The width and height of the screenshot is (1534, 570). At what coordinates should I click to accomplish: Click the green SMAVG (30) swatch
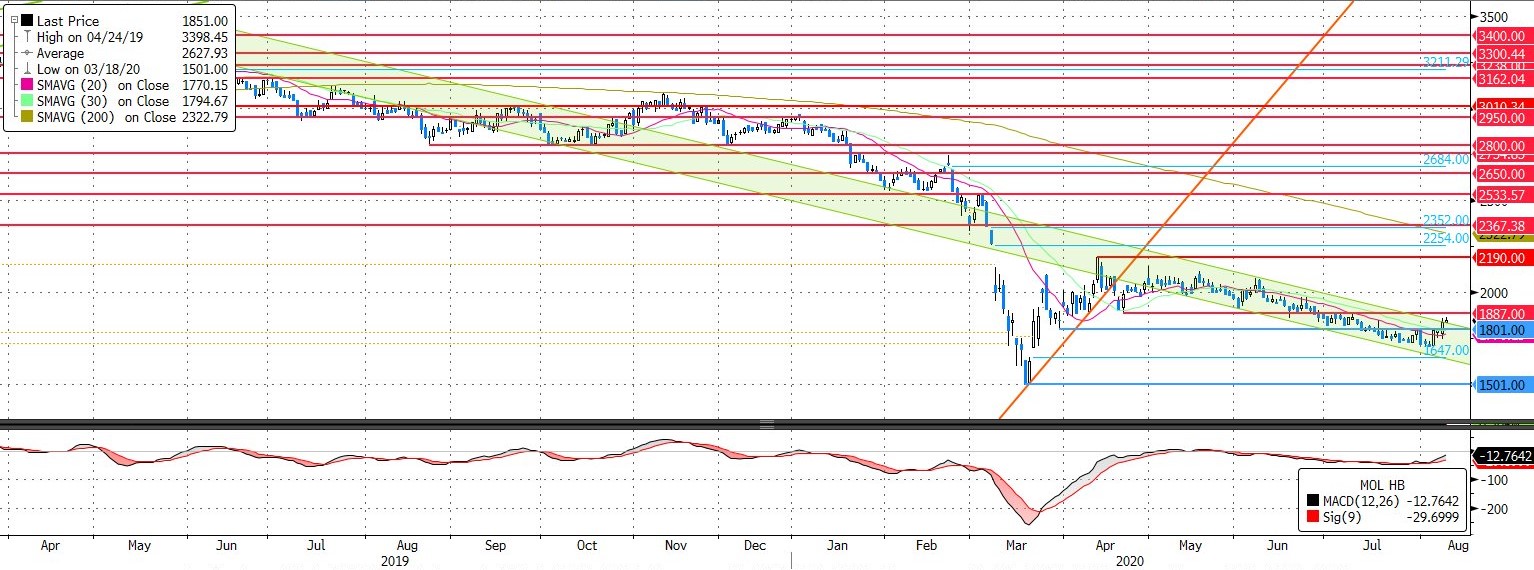pos(26,101)
